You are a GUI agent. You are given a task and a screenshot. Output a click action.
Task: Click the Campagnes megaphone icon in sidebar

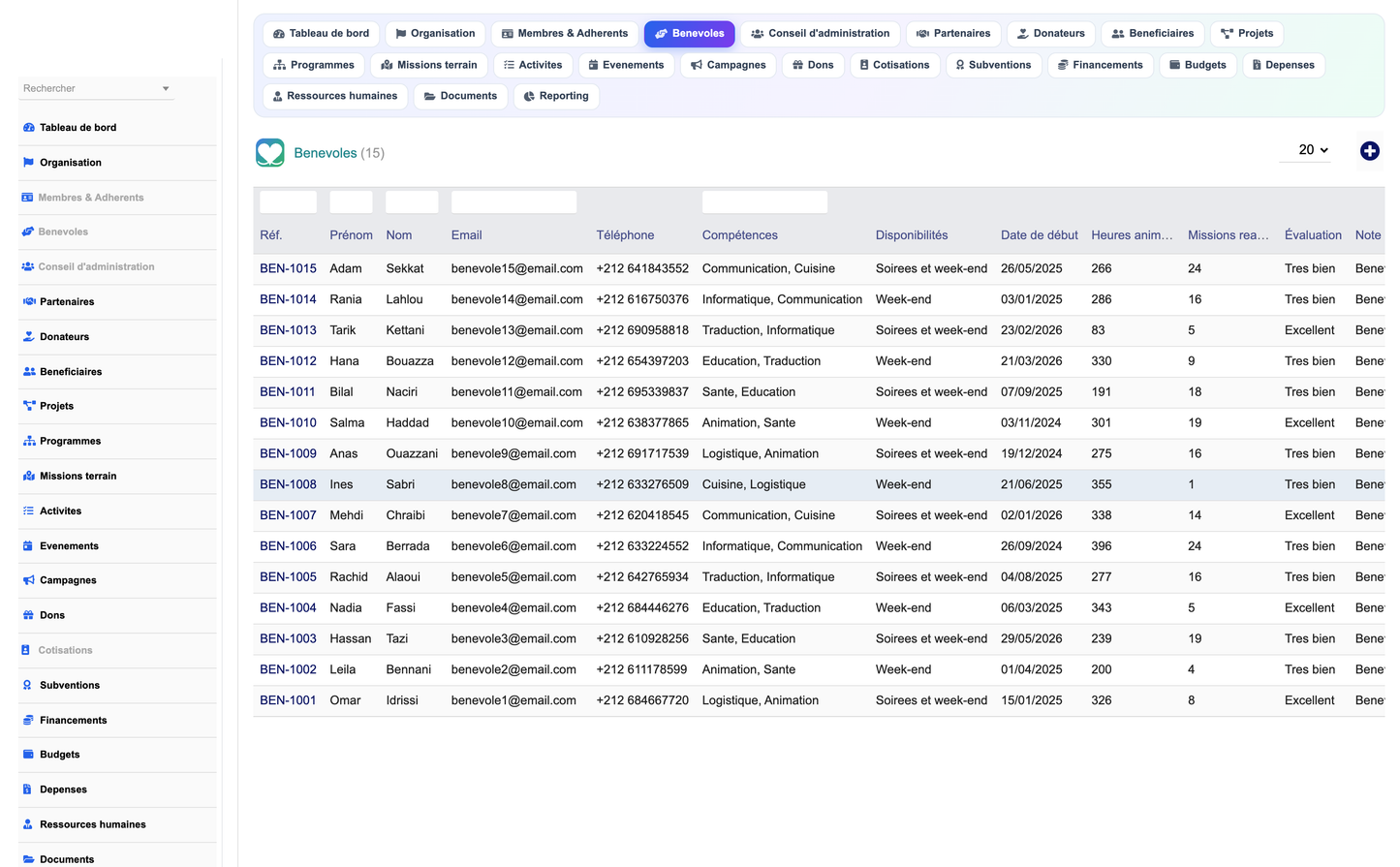coord(29,580)
